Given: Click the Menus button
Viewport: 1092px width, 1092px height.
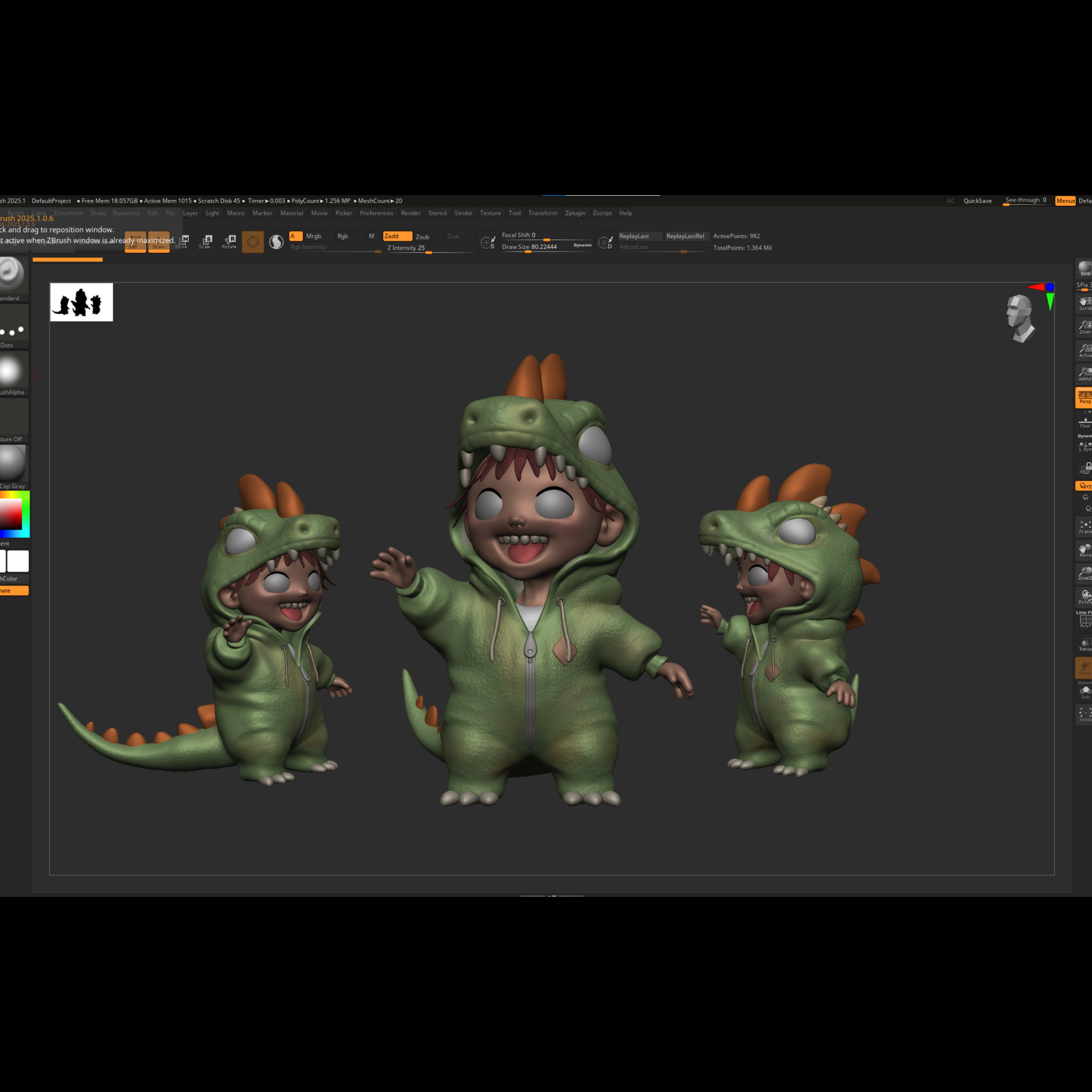Looking at the screenshot, I should pos(1065,200).
